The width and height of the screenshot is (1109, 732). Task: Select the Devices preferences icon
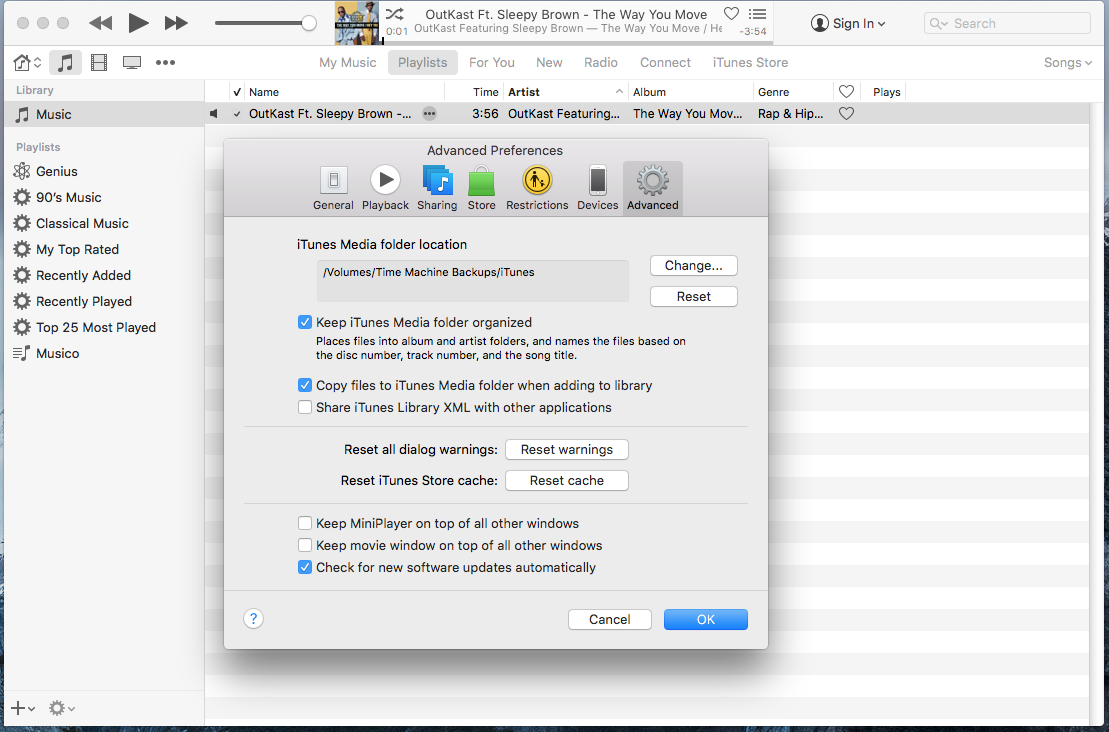tap(597, 188)
